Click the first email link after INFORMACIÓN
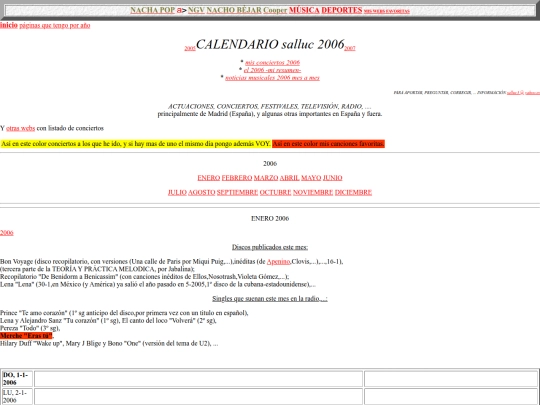Screen dimensions: 540x405 (515, 92)
